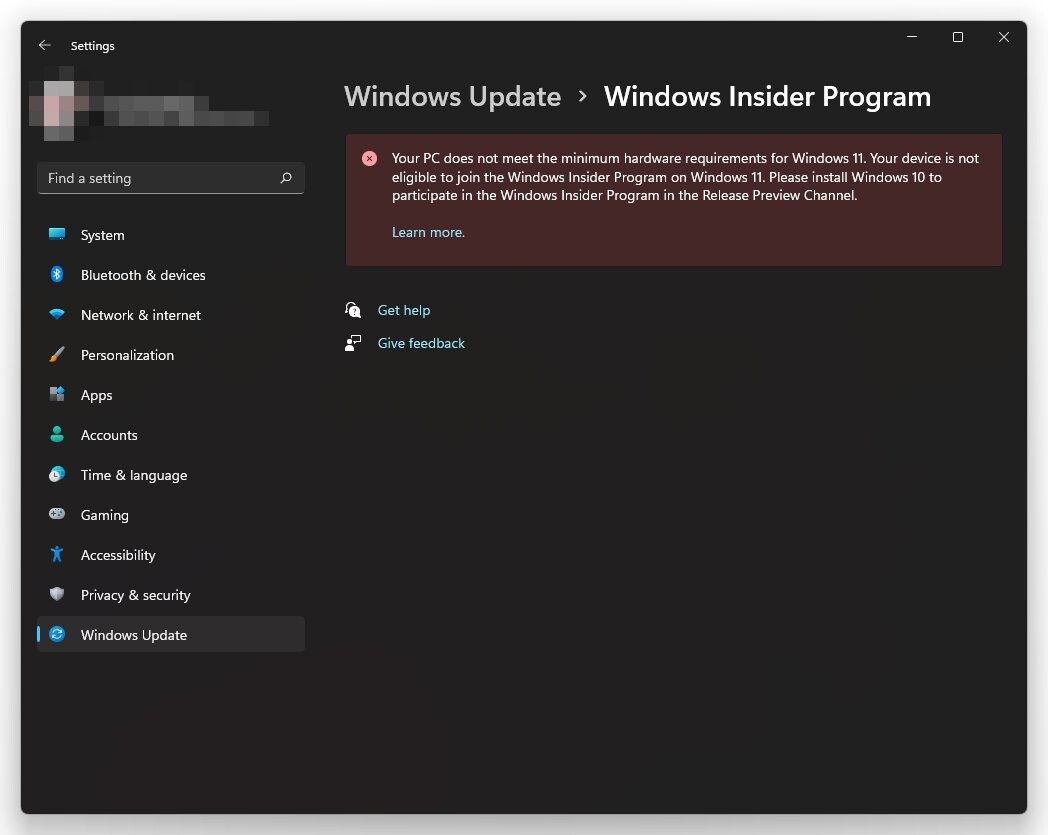Click the red error icon in the warning banner
This screenshot has height=835, width=1048.
[369, 158]
